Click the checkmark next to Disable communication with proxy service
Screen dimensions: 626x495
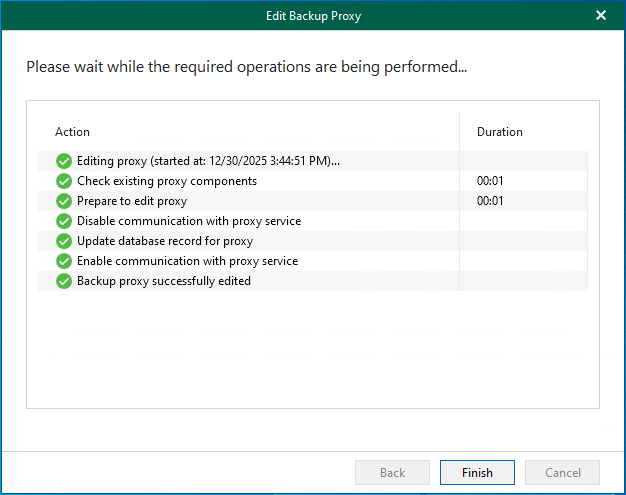(x=64, y=221)
